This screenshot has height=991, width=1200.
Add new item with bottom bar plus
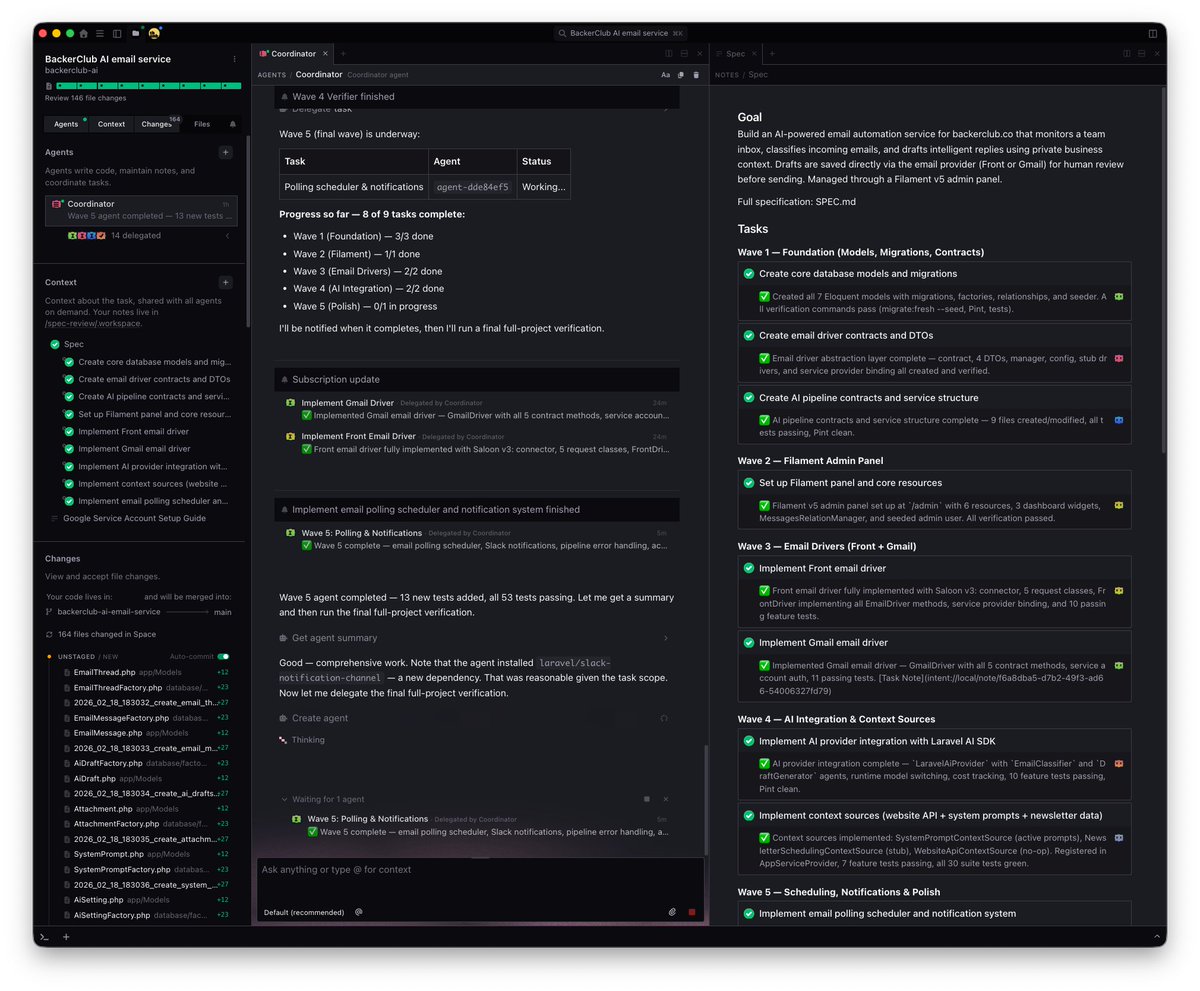coord(66,937)
